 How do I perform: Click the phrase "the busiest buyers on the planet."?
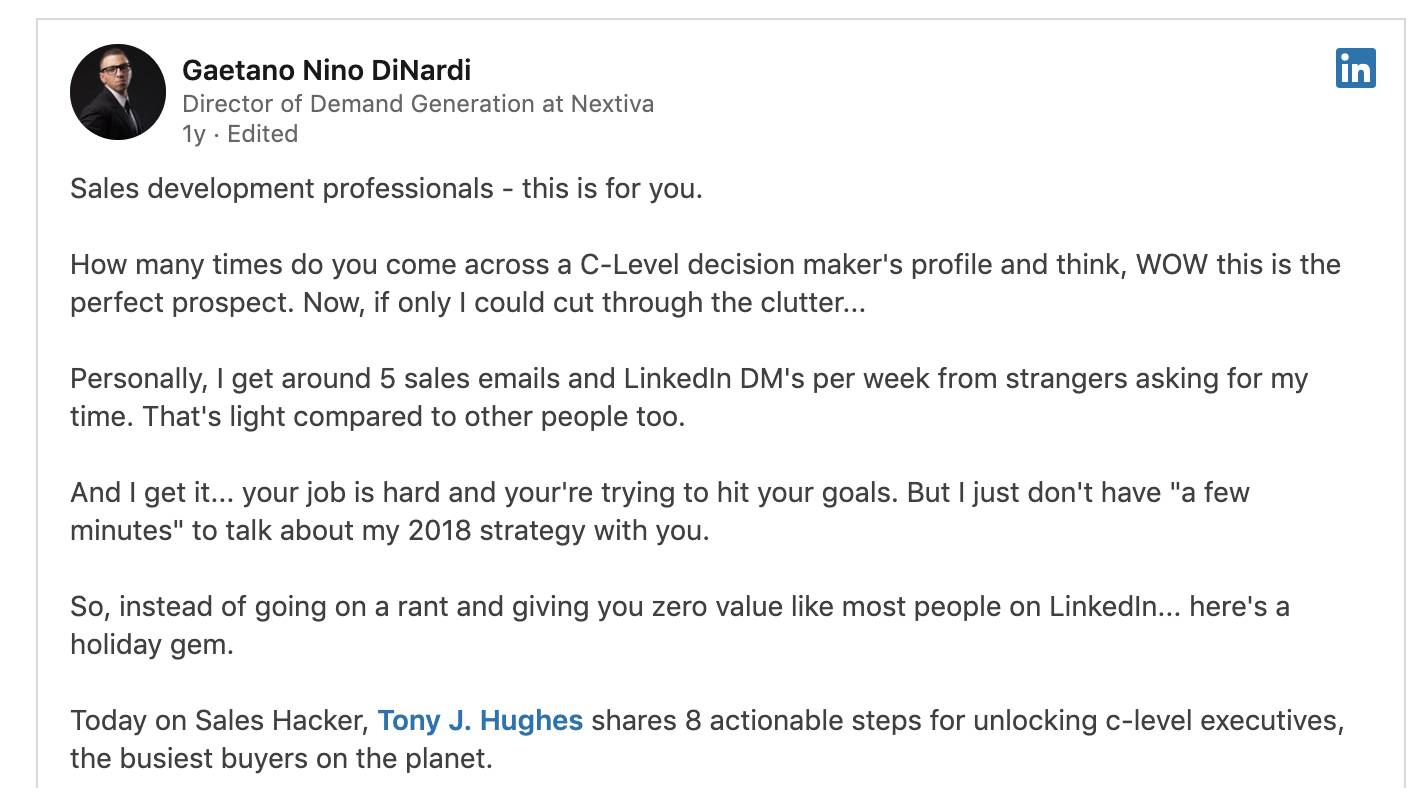(281, 759)
